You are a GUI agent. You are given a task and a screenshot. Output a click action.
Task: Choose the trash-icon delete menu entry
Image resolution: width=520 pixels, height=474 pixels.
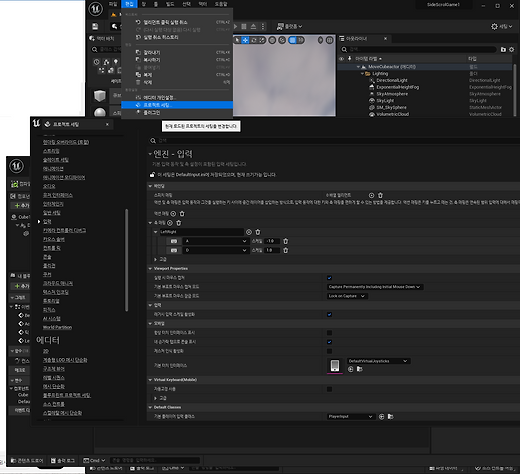click(x=177, y=82)
